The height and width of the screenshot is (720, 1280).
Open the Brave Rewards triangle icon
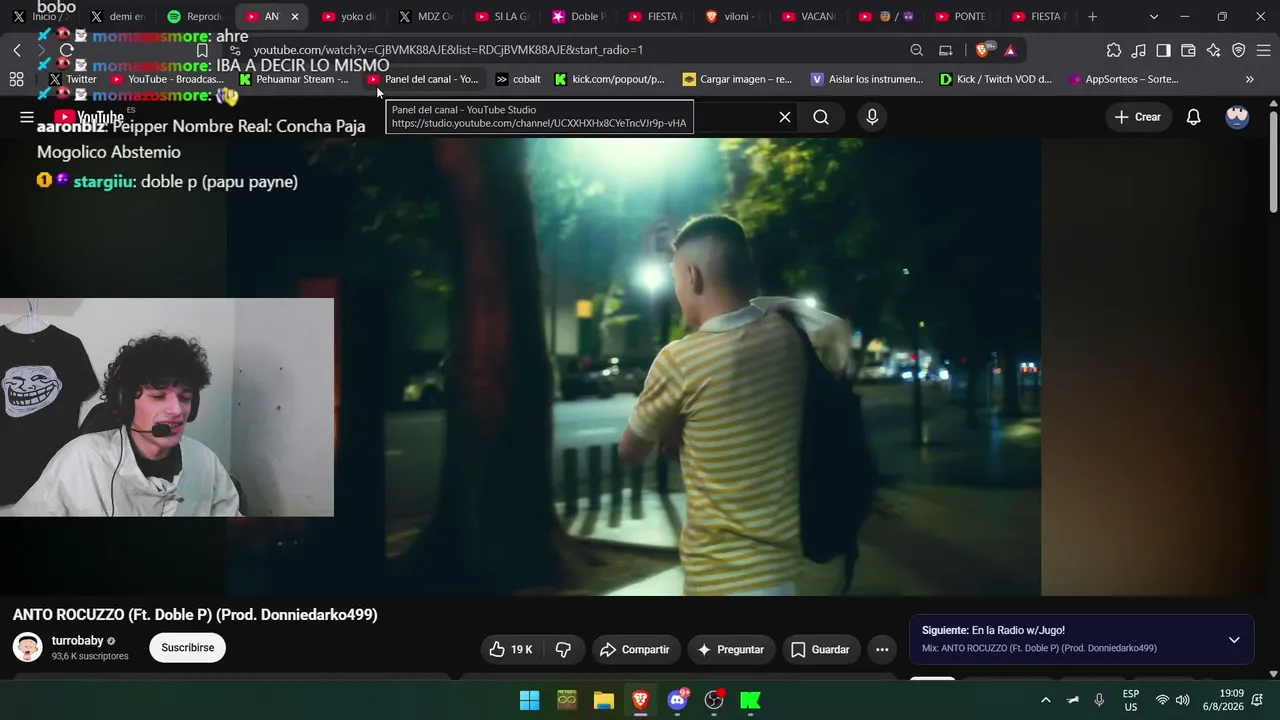click(x=1010, y=50)
